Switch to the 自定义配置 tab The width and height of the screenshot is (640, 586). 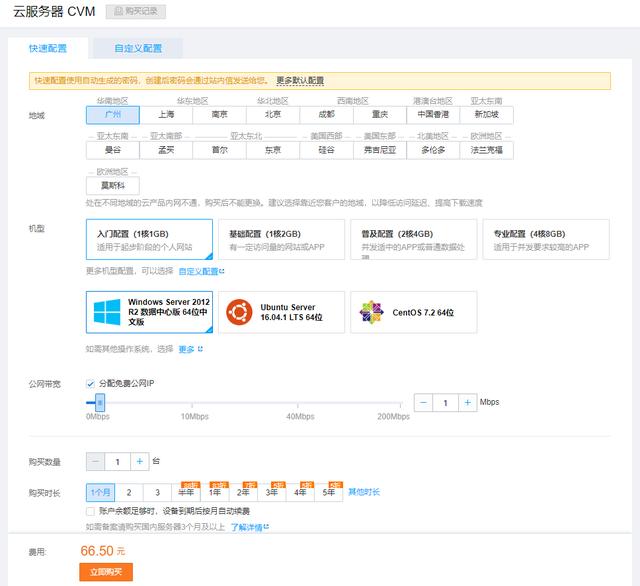click(138, 48)
